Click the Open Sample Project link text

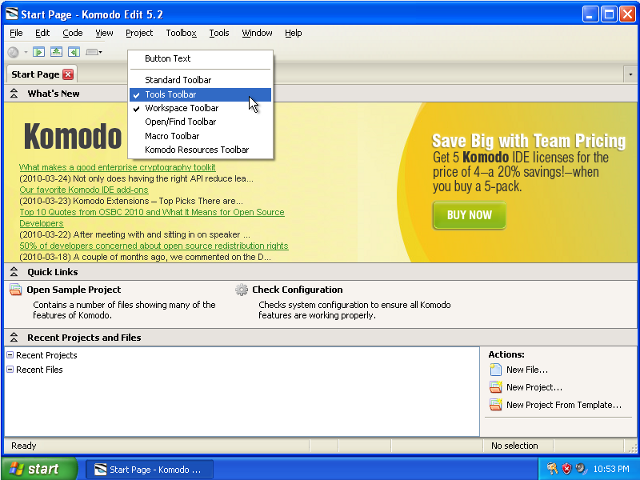tap(74, 290)
